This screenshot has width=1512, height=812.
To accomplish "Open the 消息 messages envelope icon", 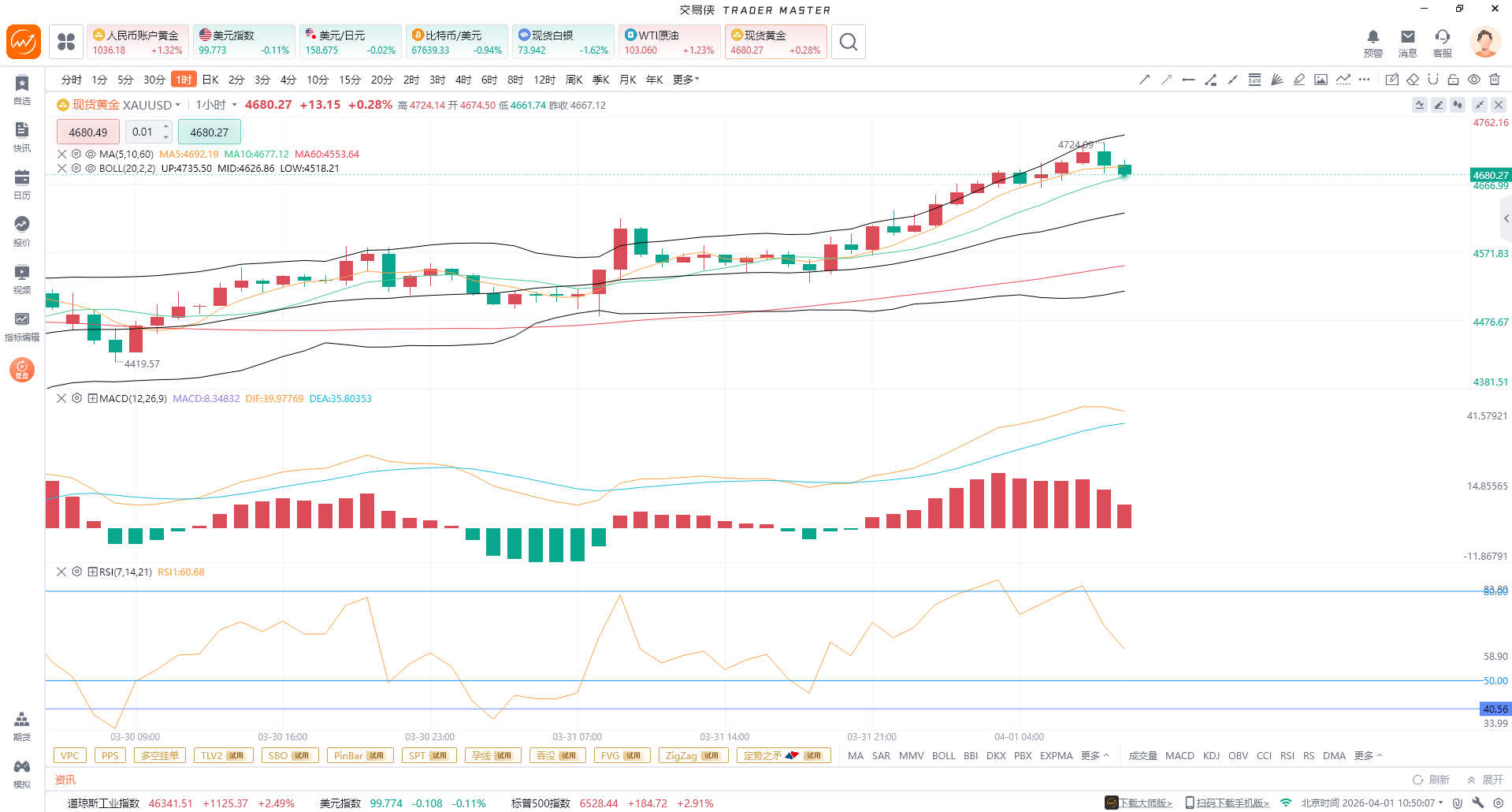I will [1408, 43].
